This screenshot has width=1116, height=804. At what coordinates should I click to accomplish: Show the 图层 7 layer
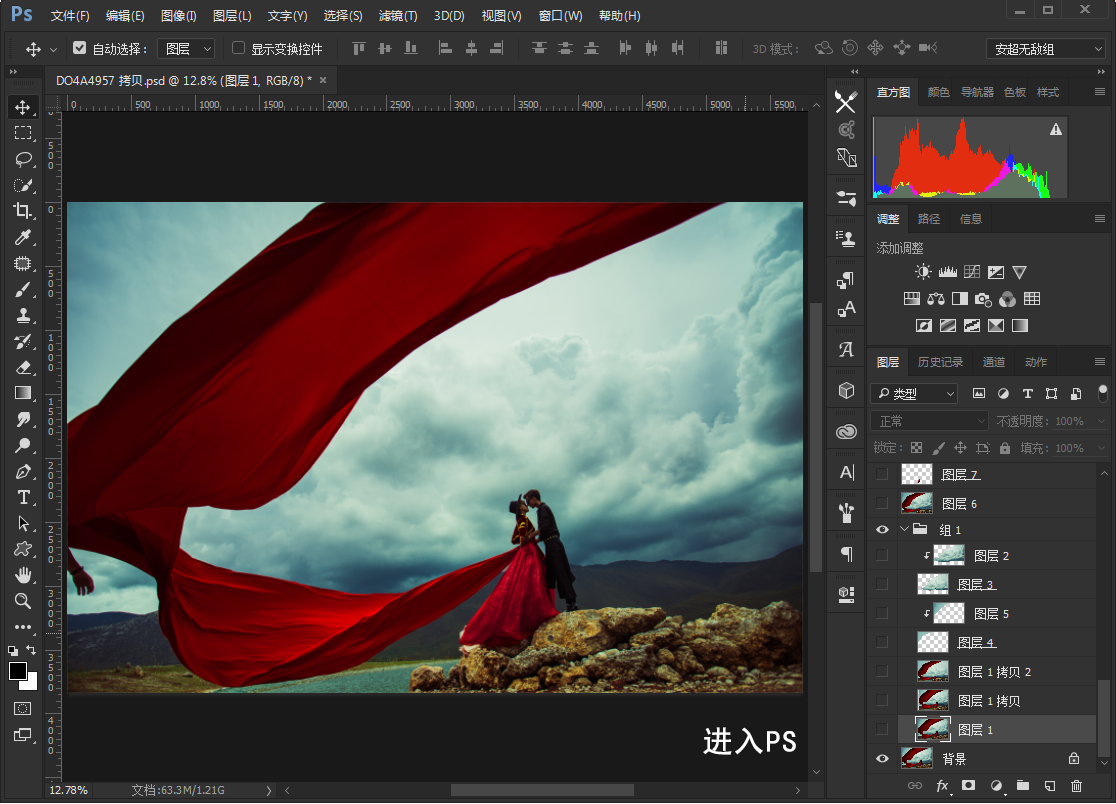(x=883, y=474)
